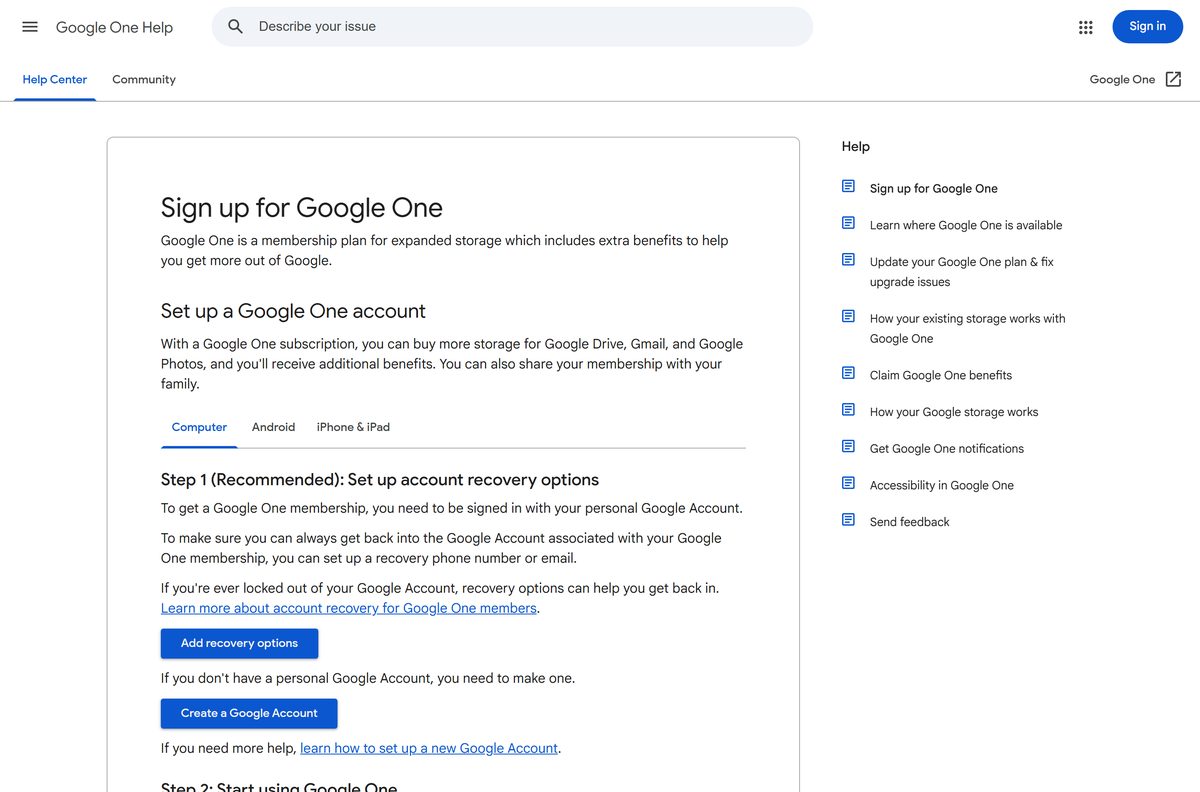Click the external link icon beside Google One
Screen dimensions: 1200x792
click(x=1174, y=79)
